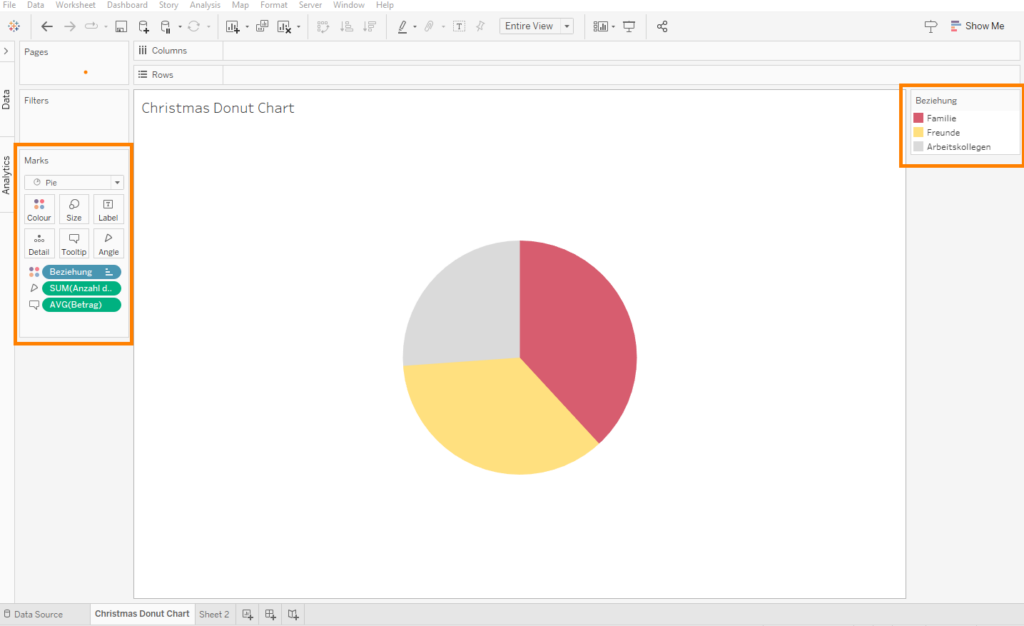Open the Clear Sheet dropdown arrow

pos(298,27)
